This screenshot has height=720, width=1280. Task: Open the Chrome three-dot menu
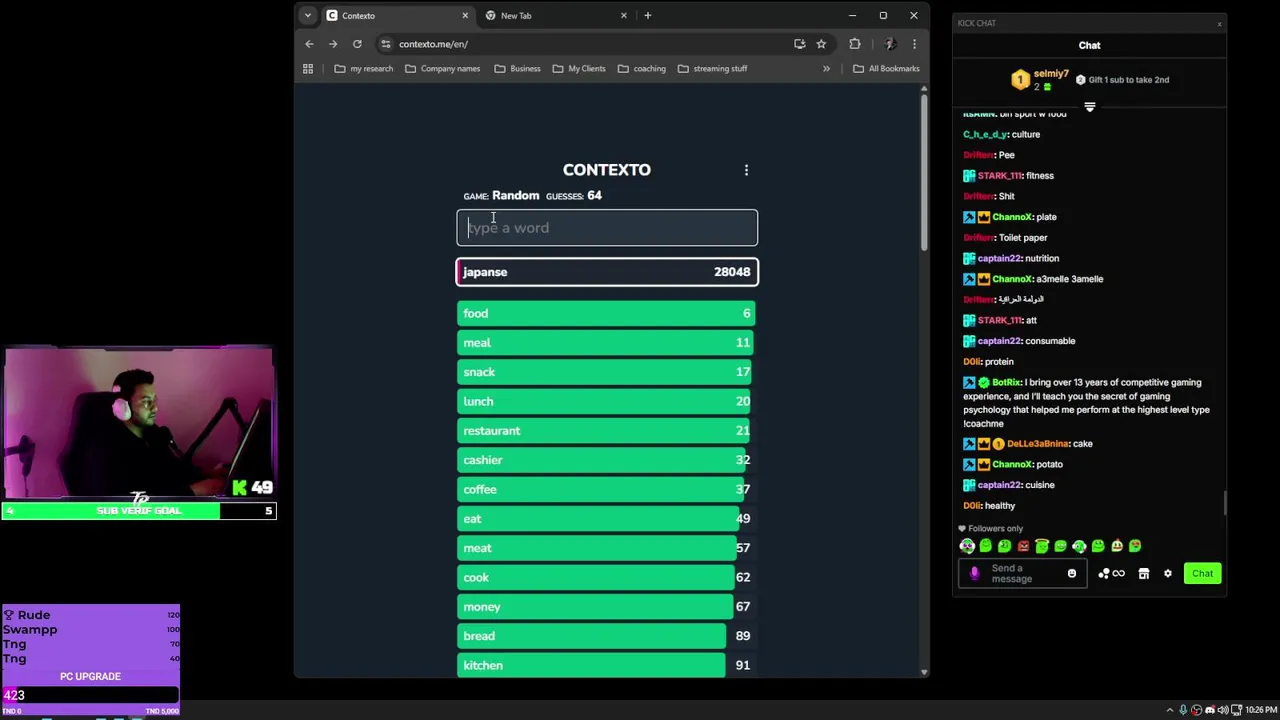(x=913, y=44)
